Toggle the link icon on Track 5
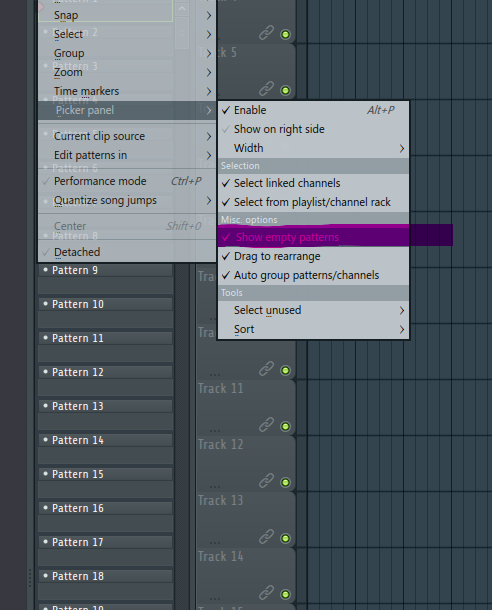492x610 pixels. [x=266, y=89]
